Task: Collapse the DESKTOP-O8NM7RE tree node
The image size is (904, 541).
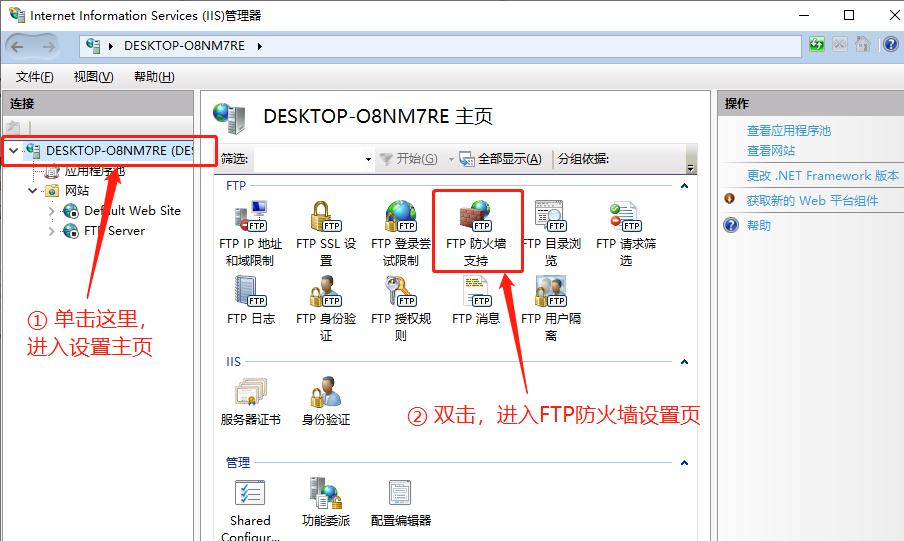Action: pyautogui.click(x=13, y=151)
